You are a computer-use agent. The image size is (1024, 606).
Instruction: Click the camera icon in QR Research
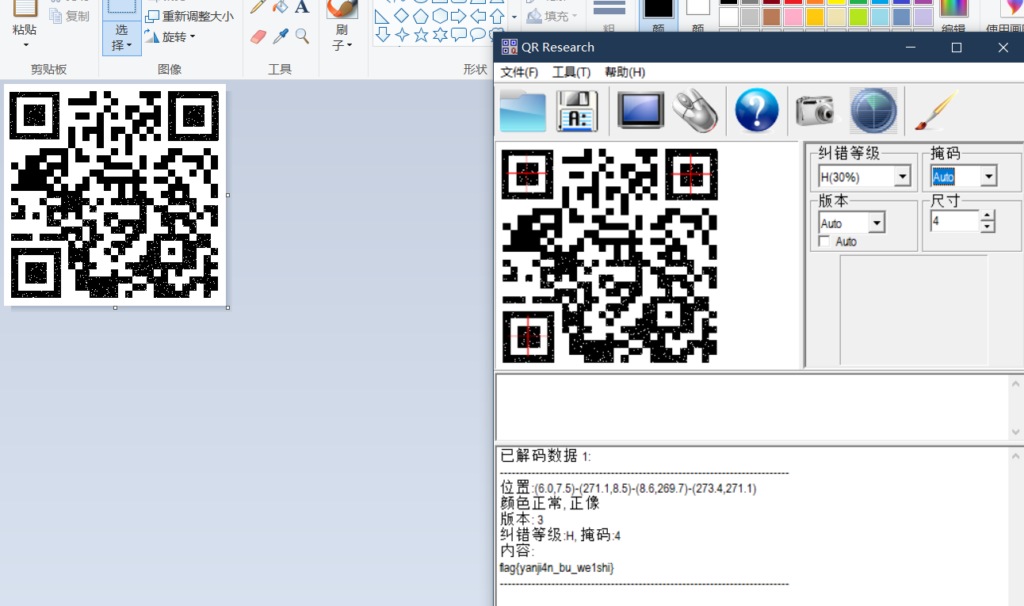tap(815, 111)
